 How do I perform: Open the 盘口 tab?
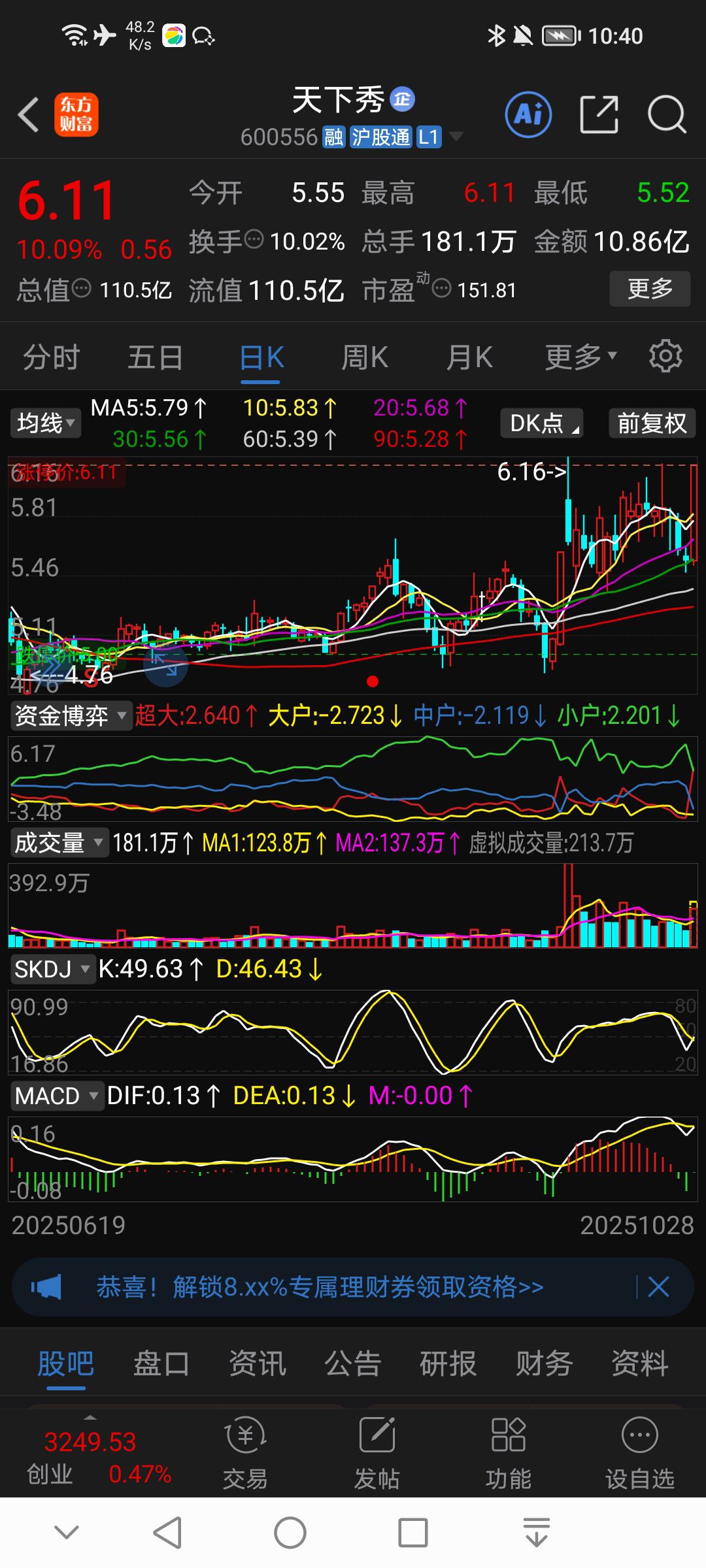[161, 1364]
